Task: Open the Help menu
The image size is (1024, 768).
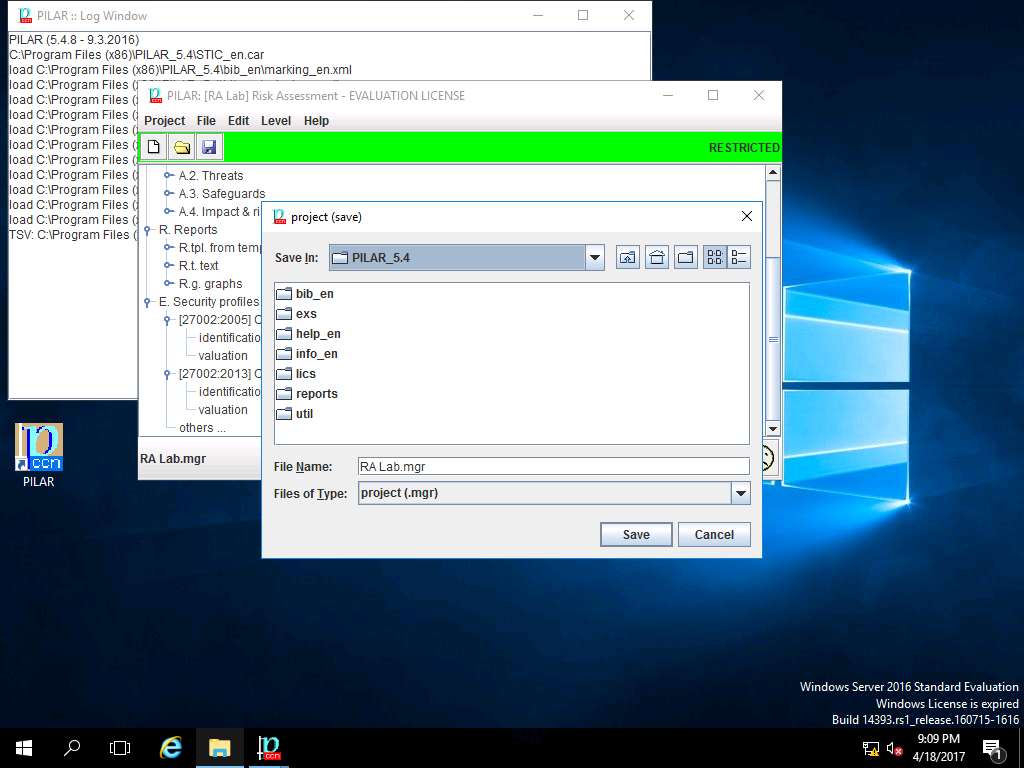Action: 316,121
